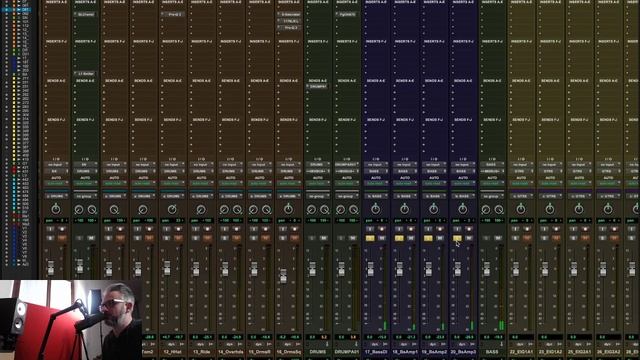Image resolution: width=640 pixels, height=360 pixels.
Task: Open the automation mode selector on the 13_Ride track
Action: 201,184
